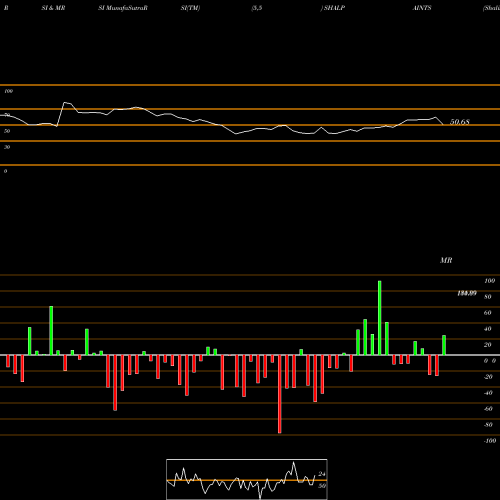Click the RSI line spike peak

65,102
